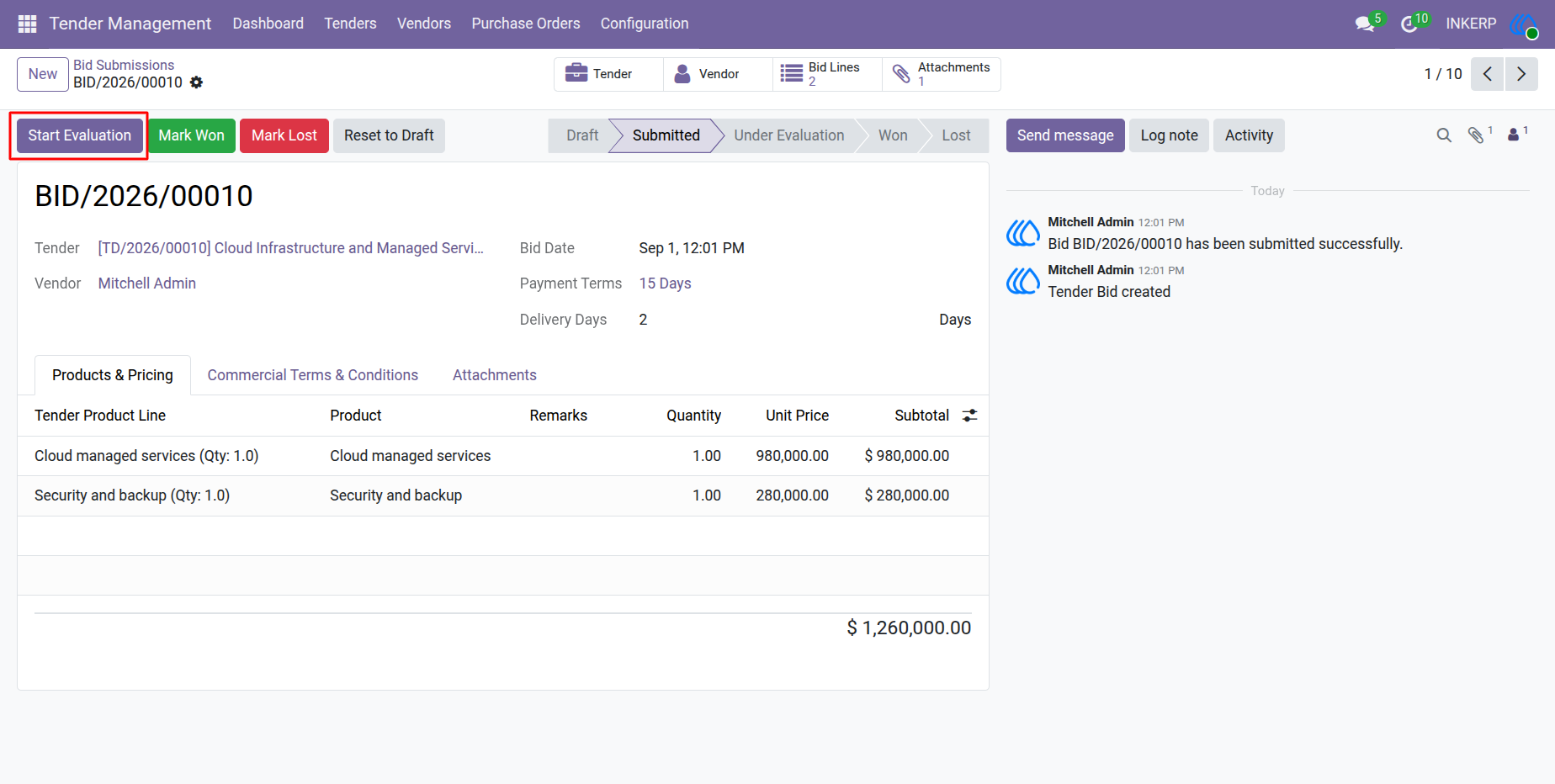Click Mitchell Admin avatar on submitted message

tap(1023, 233)
